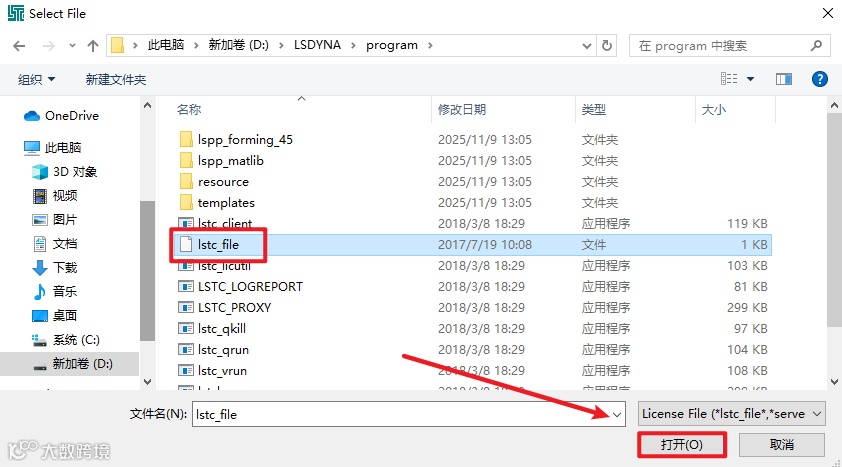842x467 pixels.
Task: Click the file list scrollbar thumb
Action: 834,220
